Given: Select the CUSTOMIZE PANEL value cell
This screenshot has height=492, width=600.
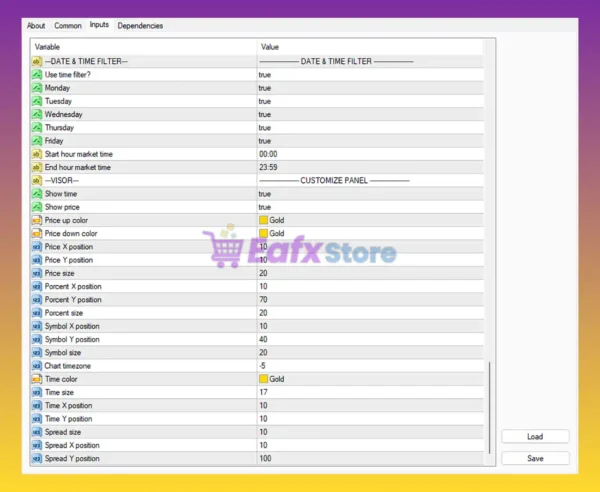Looking at the screenshot, I should click(370, 181).
